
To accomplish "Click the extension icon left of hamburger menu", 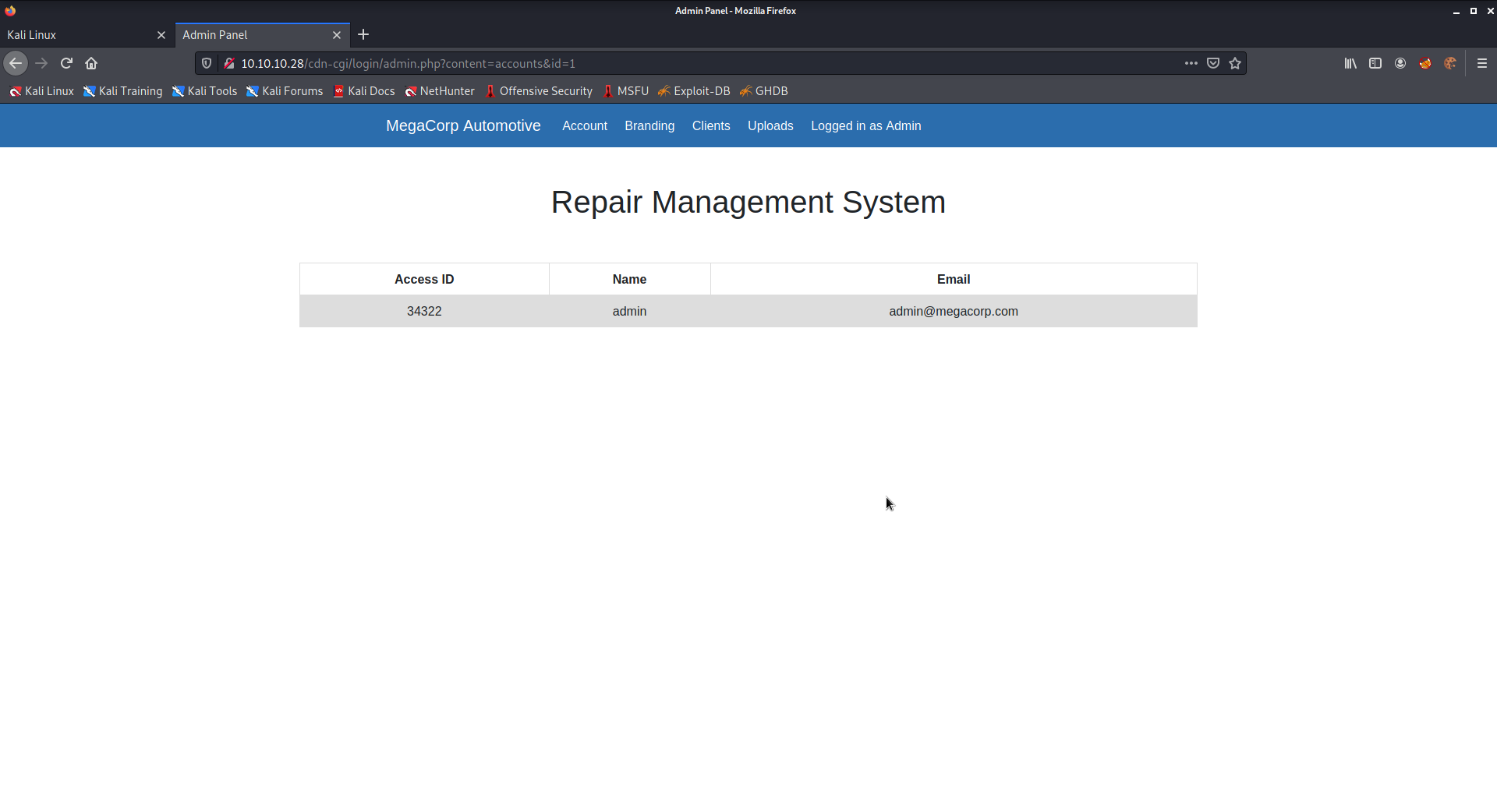I will click(1450, 63).
